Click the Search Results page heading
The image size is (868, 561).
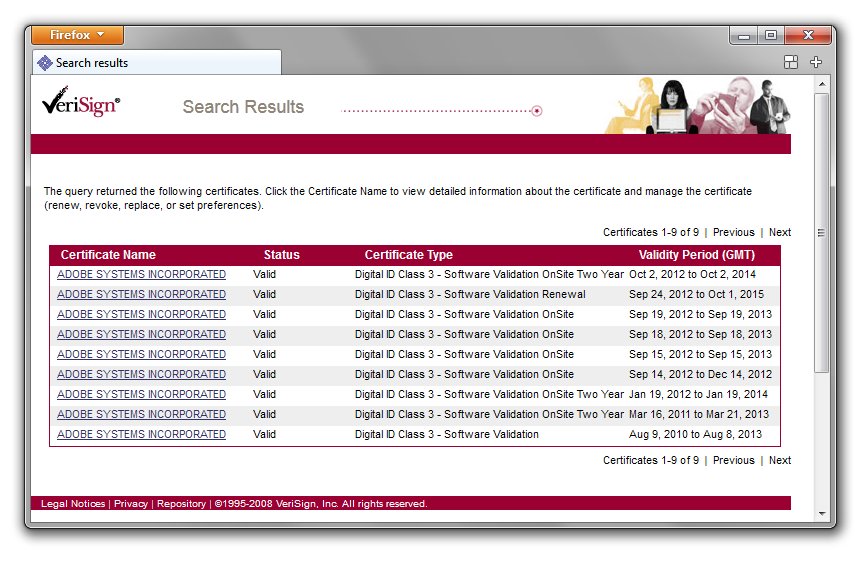(x=243, y=106)
